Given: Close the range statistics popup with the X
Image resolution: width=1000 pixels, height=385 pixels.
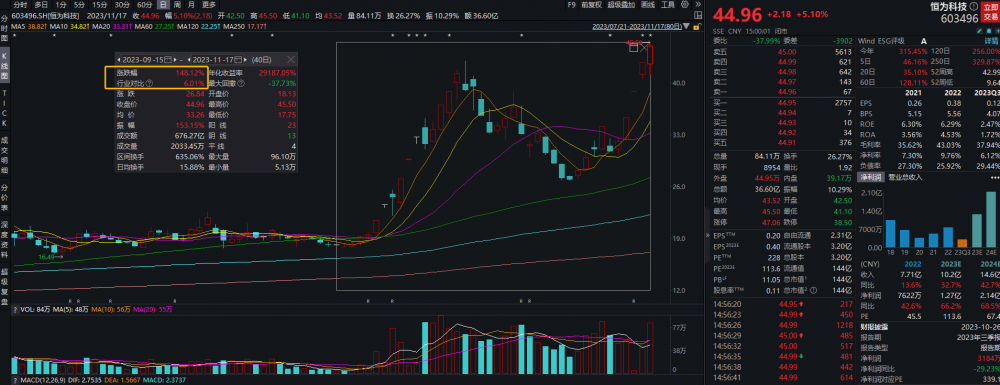Looking at the screenshot, I should pyautogui.click(x=291, y=59).
